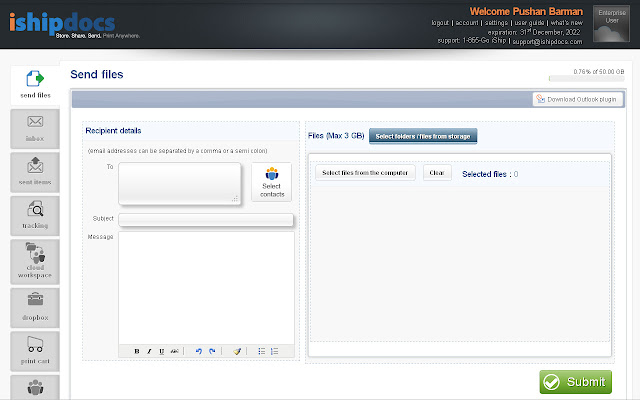Click the '0.76% of 50.00 GB' text

click(598, 72)
